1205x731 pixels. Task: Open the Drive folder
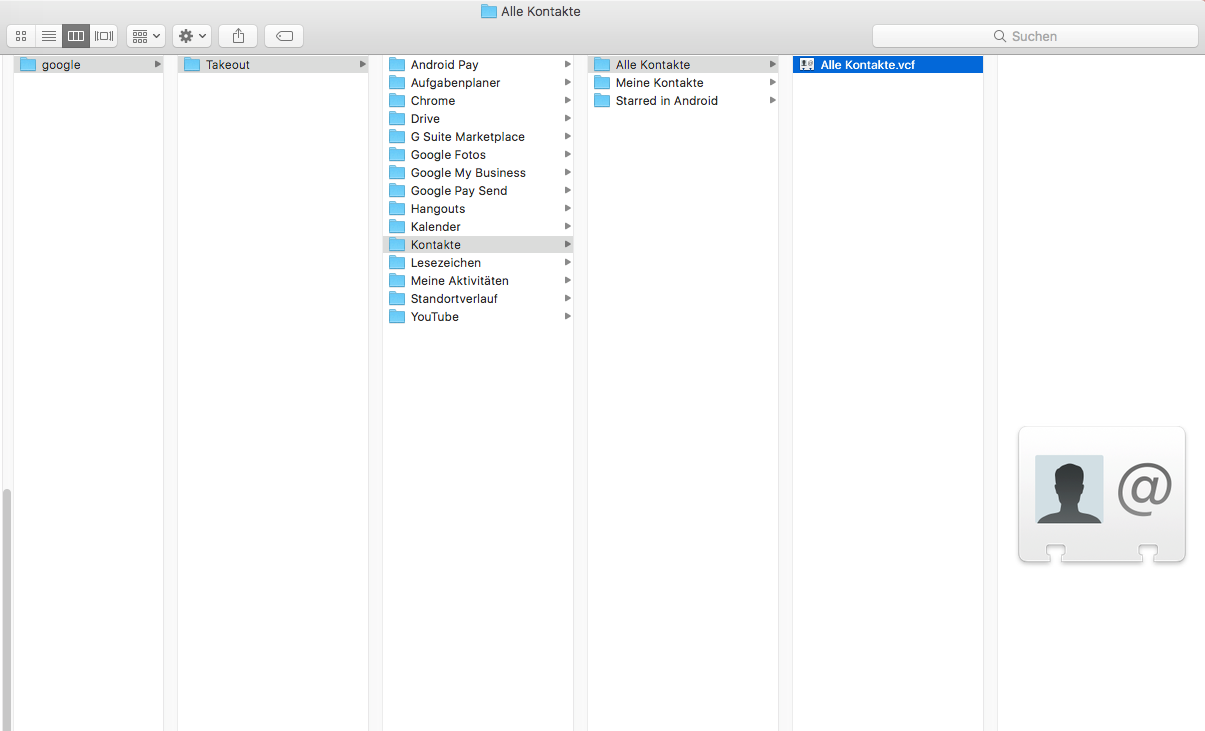478,118
